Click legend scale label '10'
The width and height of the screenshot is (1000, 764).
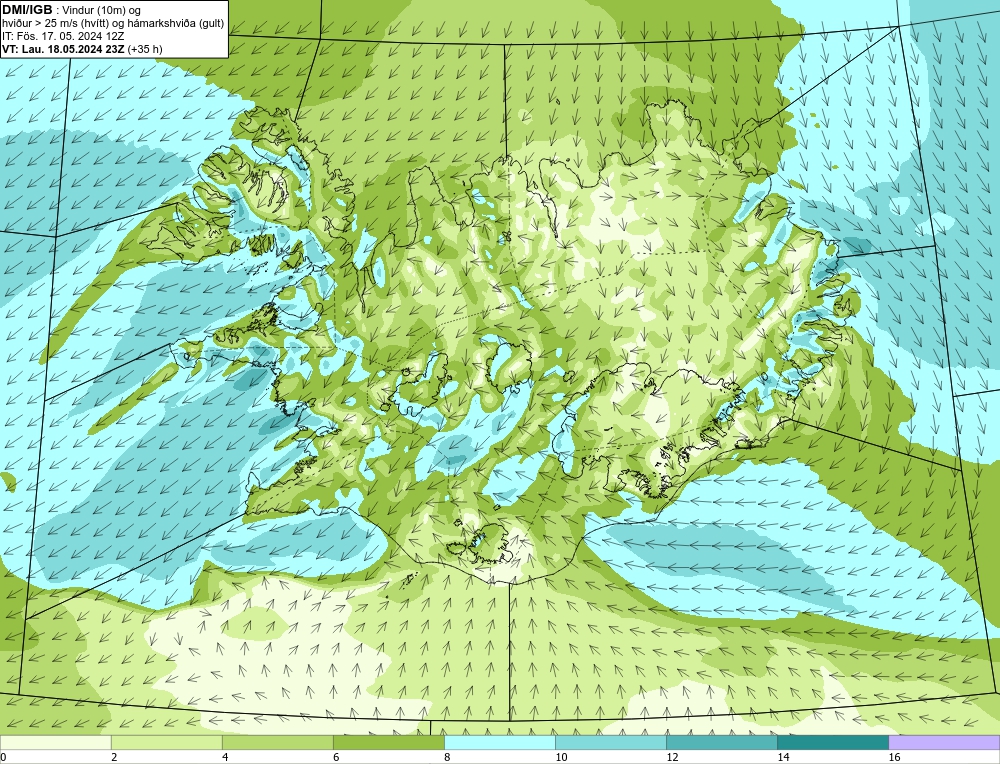click(561, 757)
